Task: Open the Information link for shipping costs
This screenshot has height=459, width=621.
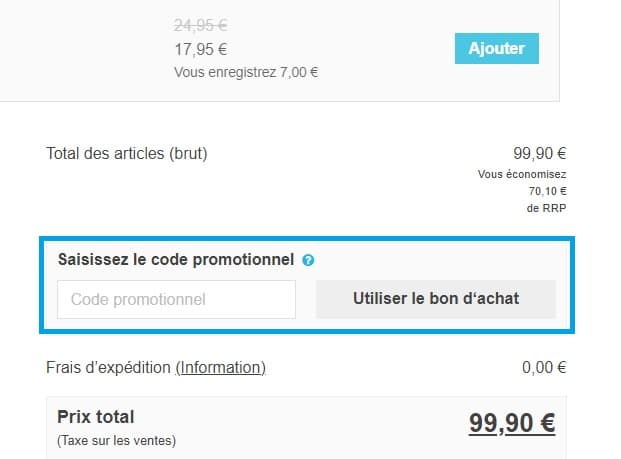Action: pos(221,367)
